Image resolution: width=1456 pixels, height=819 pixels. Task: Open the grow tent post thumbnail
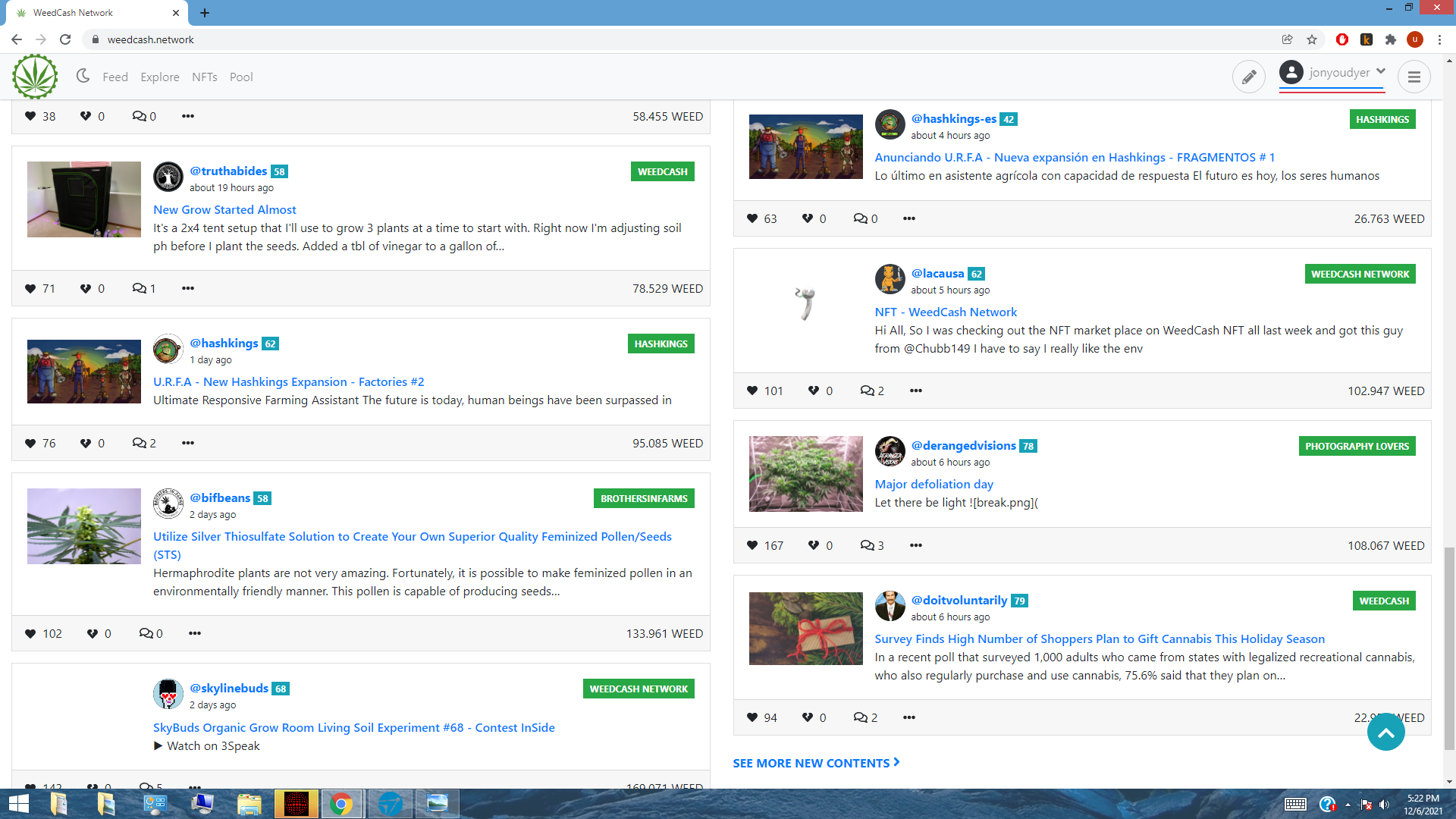point(84,199)
